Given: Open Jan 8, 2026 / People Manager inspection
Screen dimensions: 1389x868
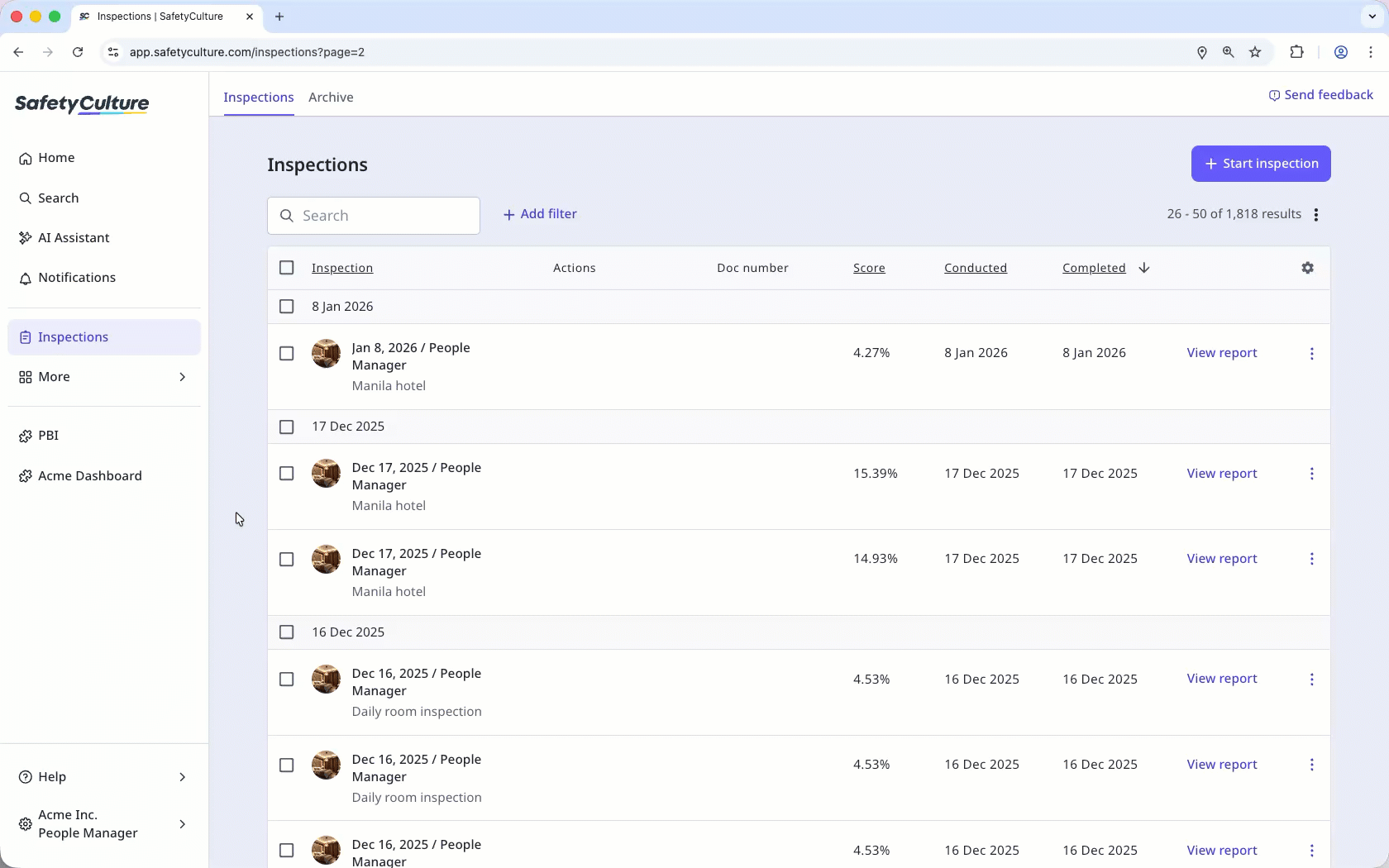Looking at the screenshot, I should coord(411,356).
